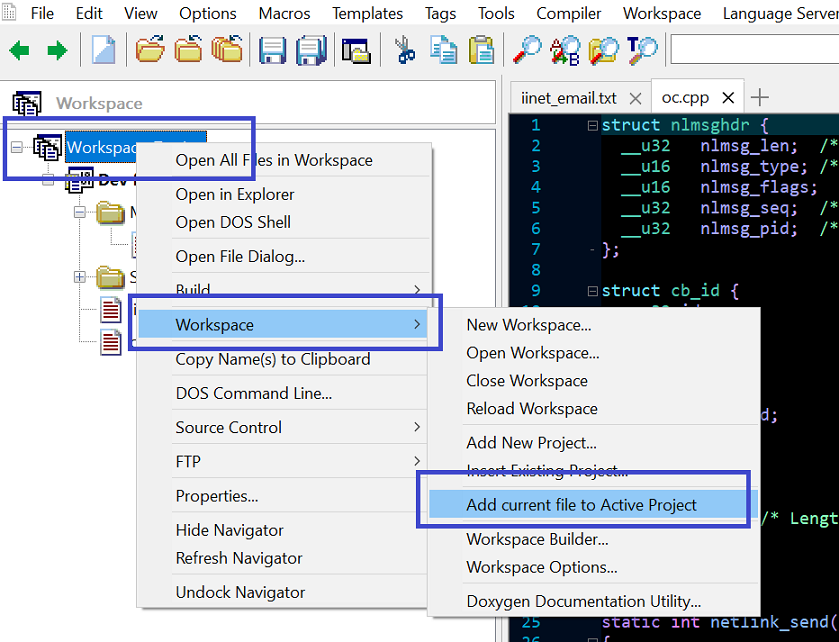Click the first yellow folder in tree

pos(110,212)
